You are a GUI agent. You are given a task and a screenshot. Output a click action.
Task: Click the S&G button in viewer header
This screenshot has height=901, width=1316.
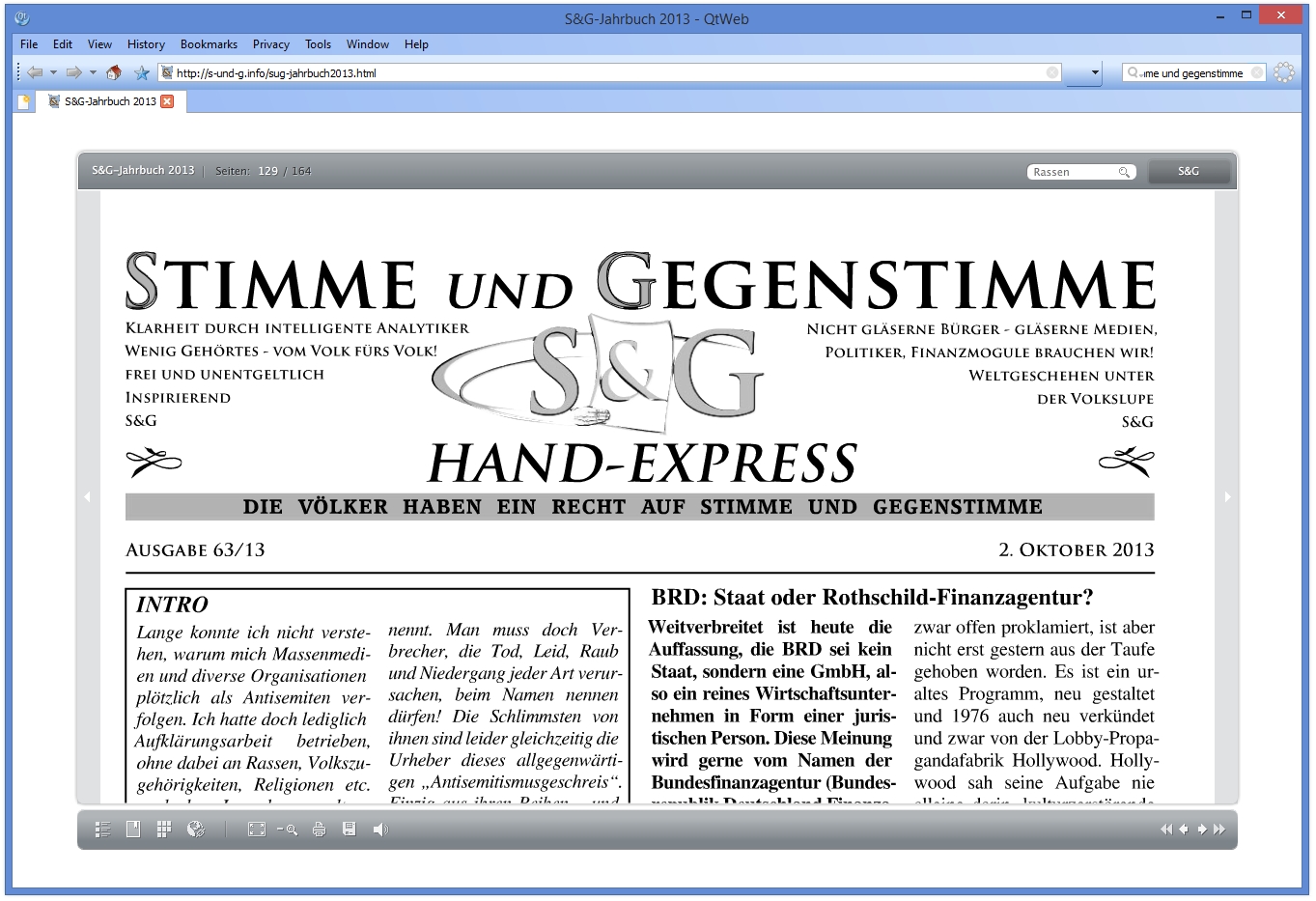click(x=1189, y=172)
